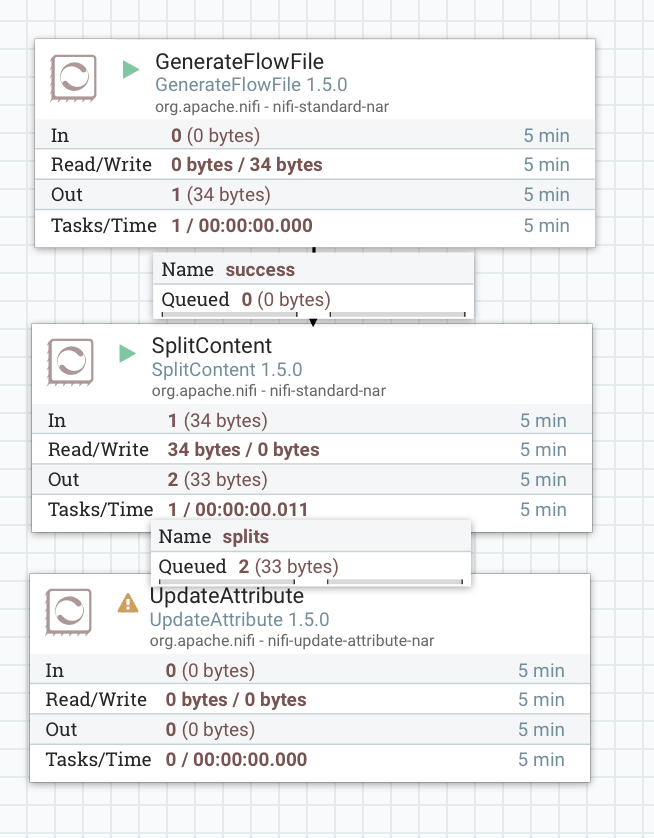Click success queue object-count threshold bar

[230, 314]
